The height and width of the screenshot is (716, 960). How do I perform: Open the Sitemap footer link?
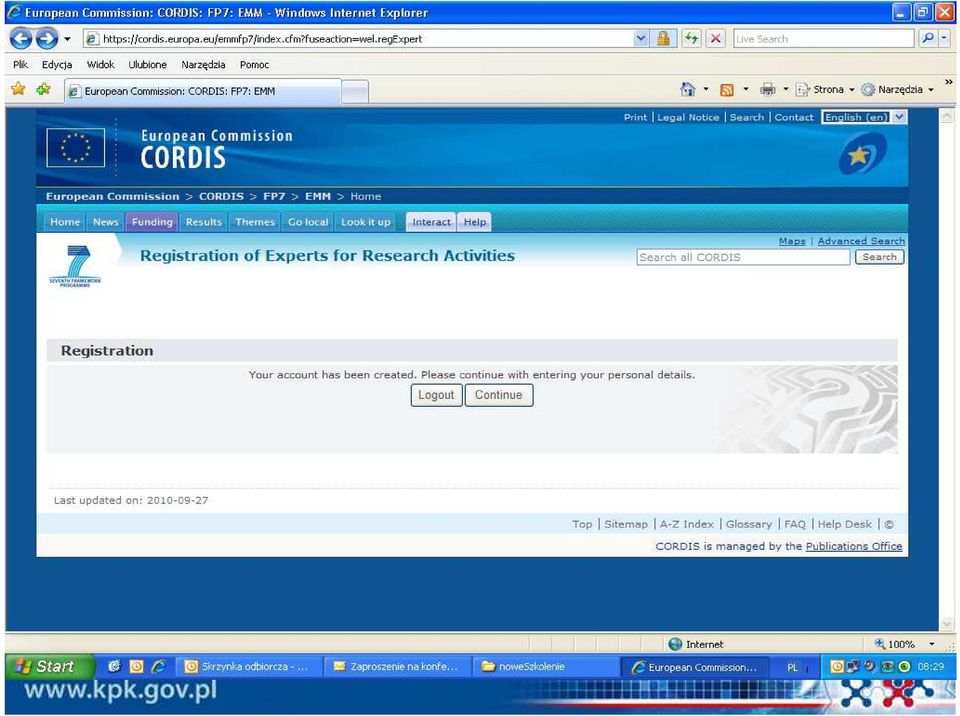coord(626,524)
